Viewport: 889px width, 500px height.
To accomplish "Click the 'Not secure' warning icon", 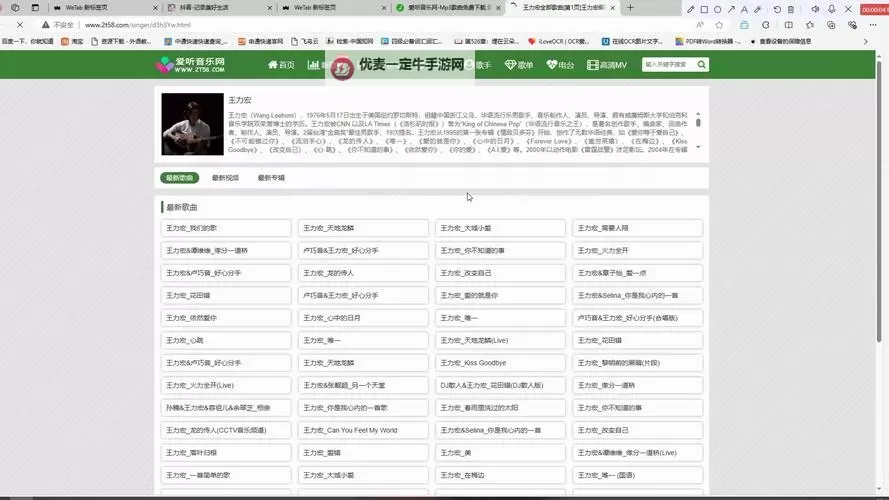I will coord(45,25).
